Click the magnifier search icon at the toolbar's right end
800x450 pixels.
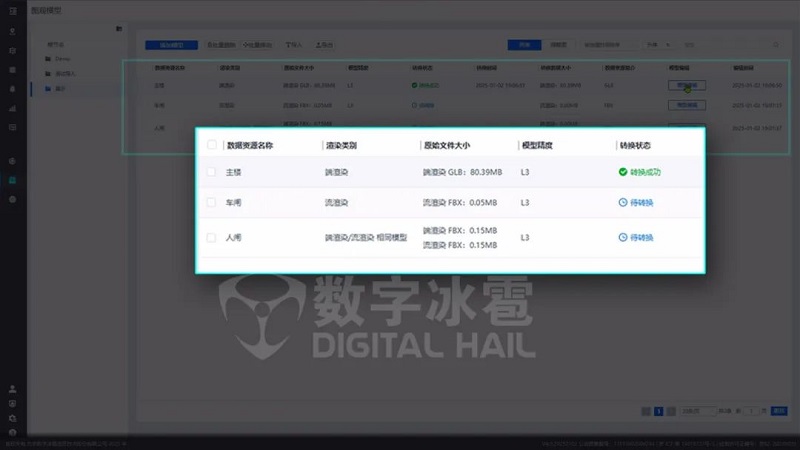[776, 45]
